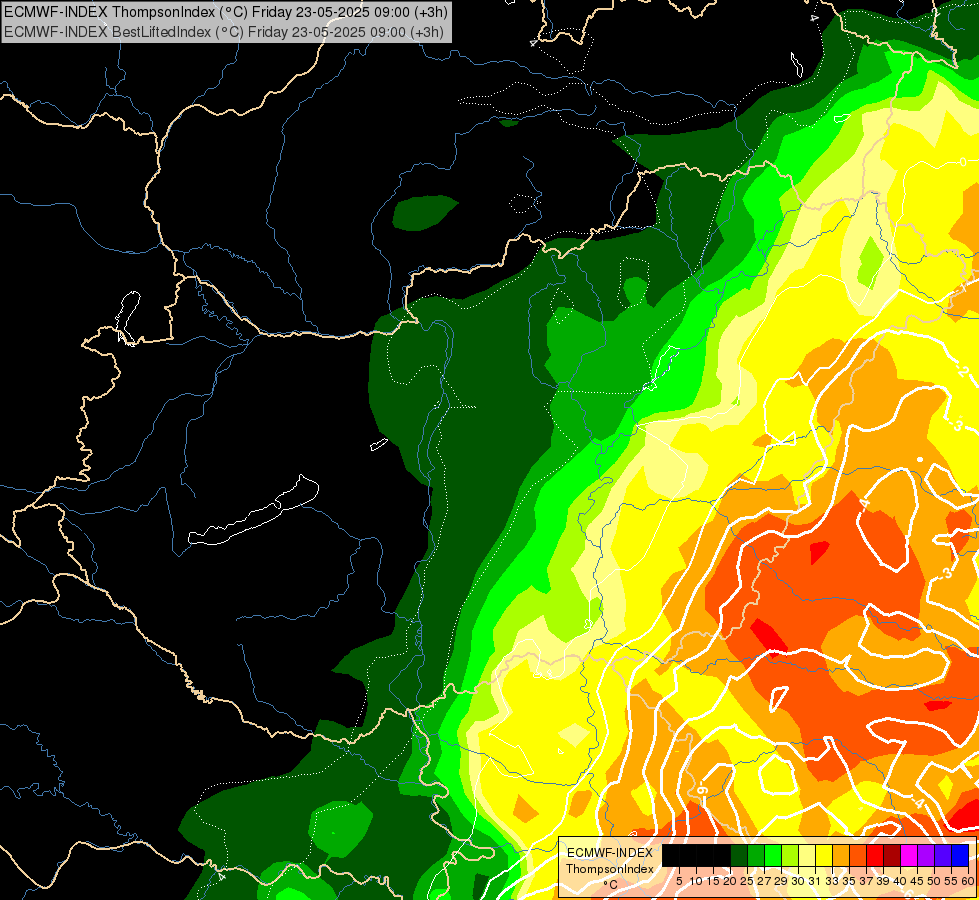
Task: Click the dark green legend swatch for 20-25
Action: pos(739,855)
